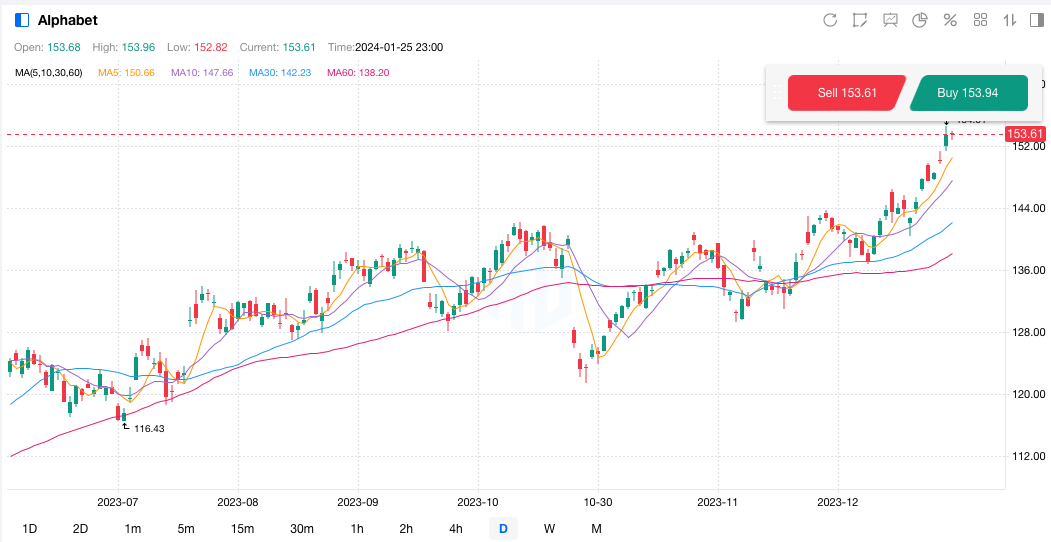Viewport: 1051px width, 542px height.
Task: Open the four-square grid layout icon
Action: [980, 20]
